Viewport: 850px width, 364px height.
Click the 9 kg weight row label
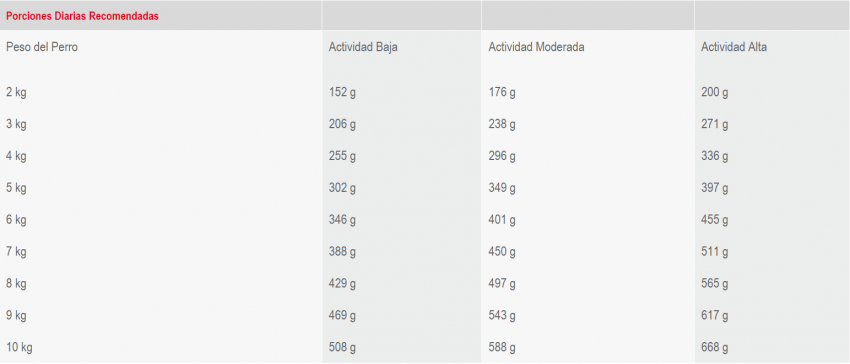[x=16, y=316]
